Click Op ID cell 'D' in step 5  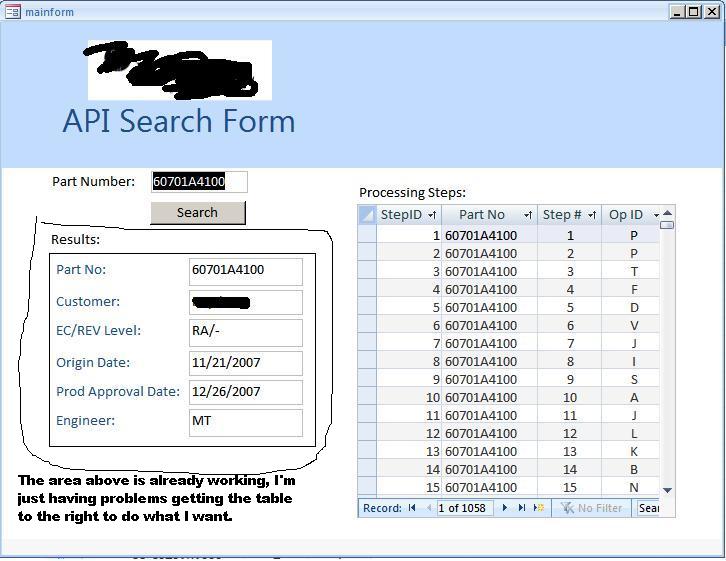[630, 307]
